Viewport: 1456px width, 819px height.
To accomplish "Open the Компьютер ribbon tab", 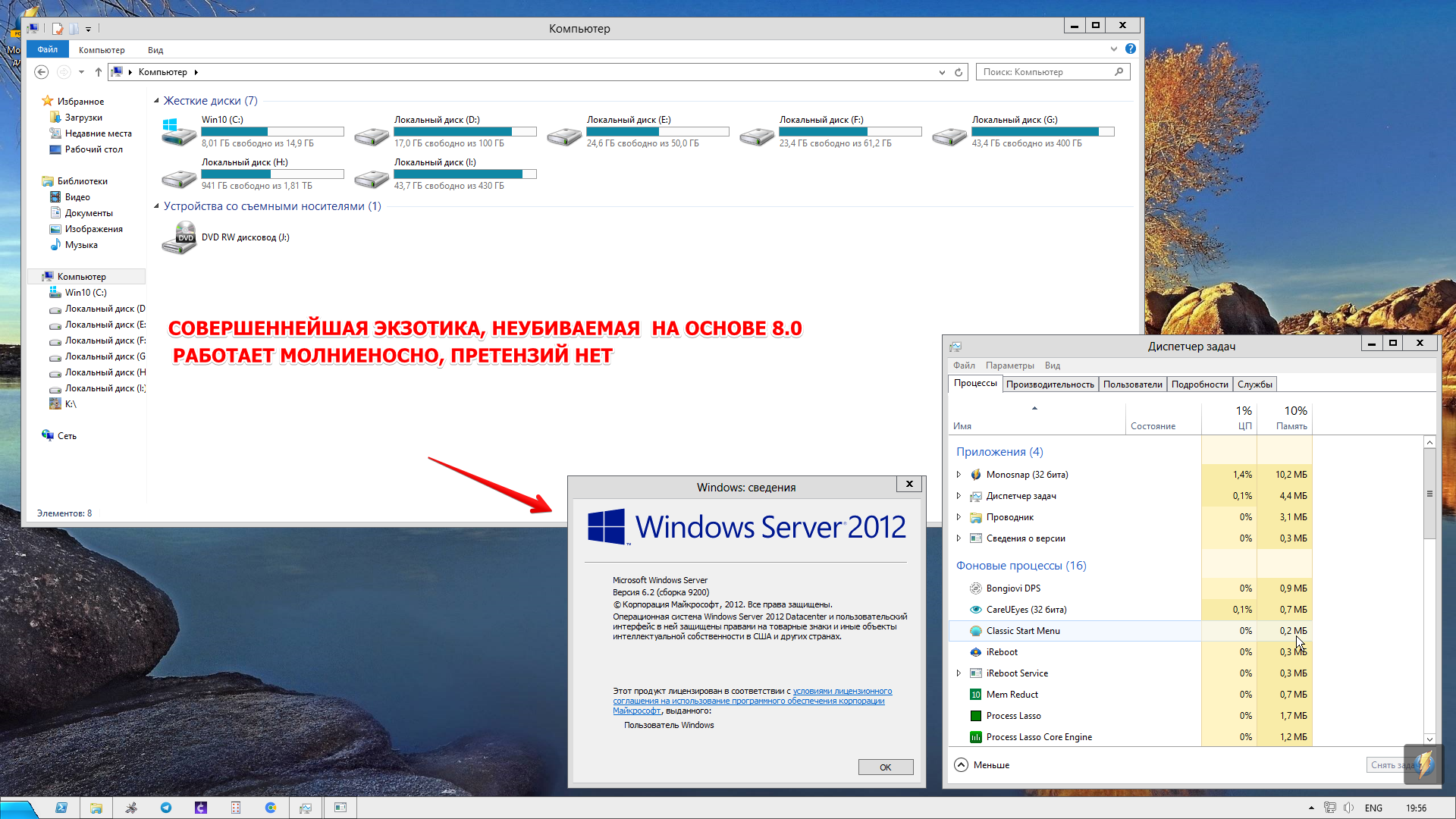I will [102, 50].
